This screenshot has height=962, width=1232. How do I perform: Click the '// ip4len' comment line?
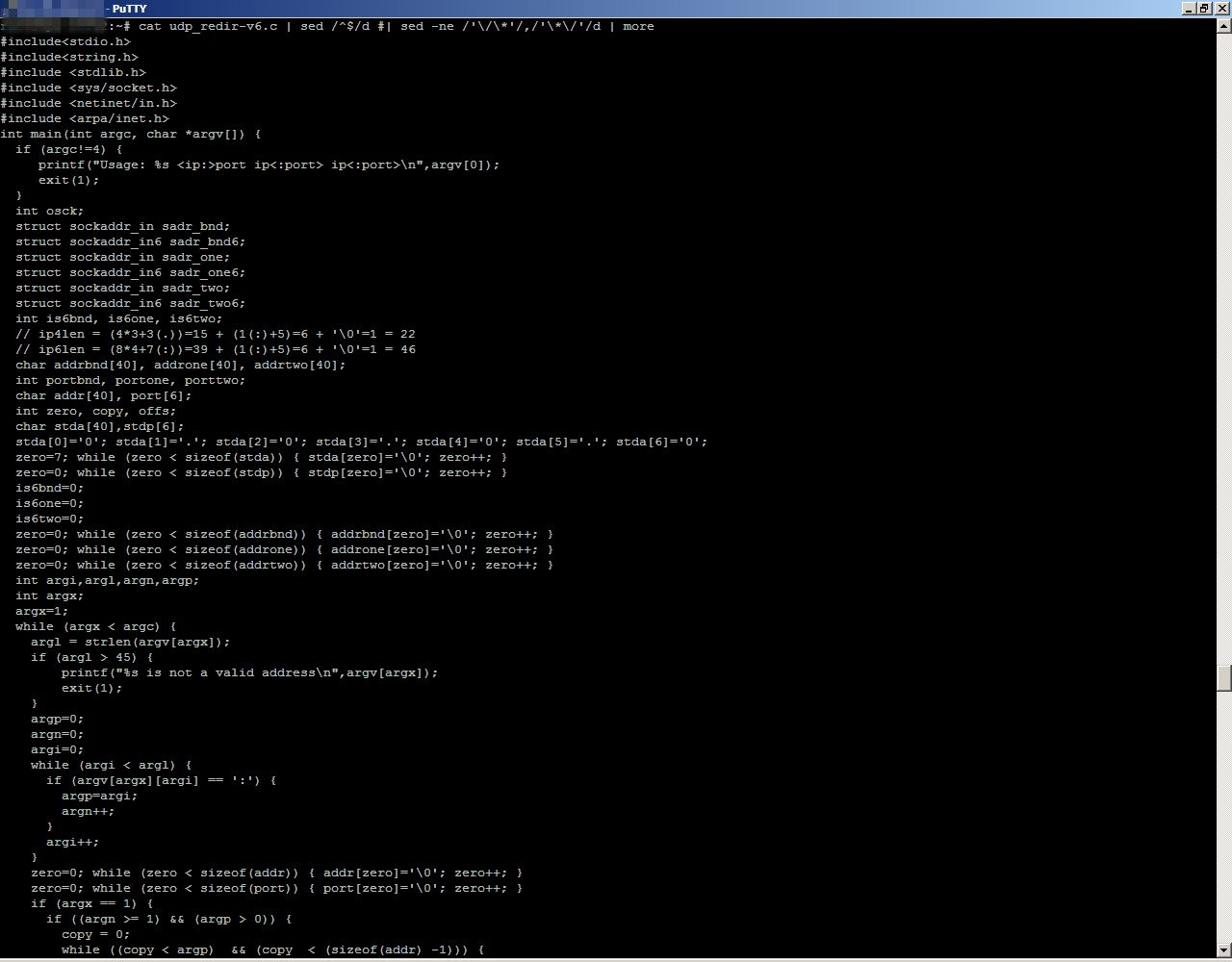[216, 334]
